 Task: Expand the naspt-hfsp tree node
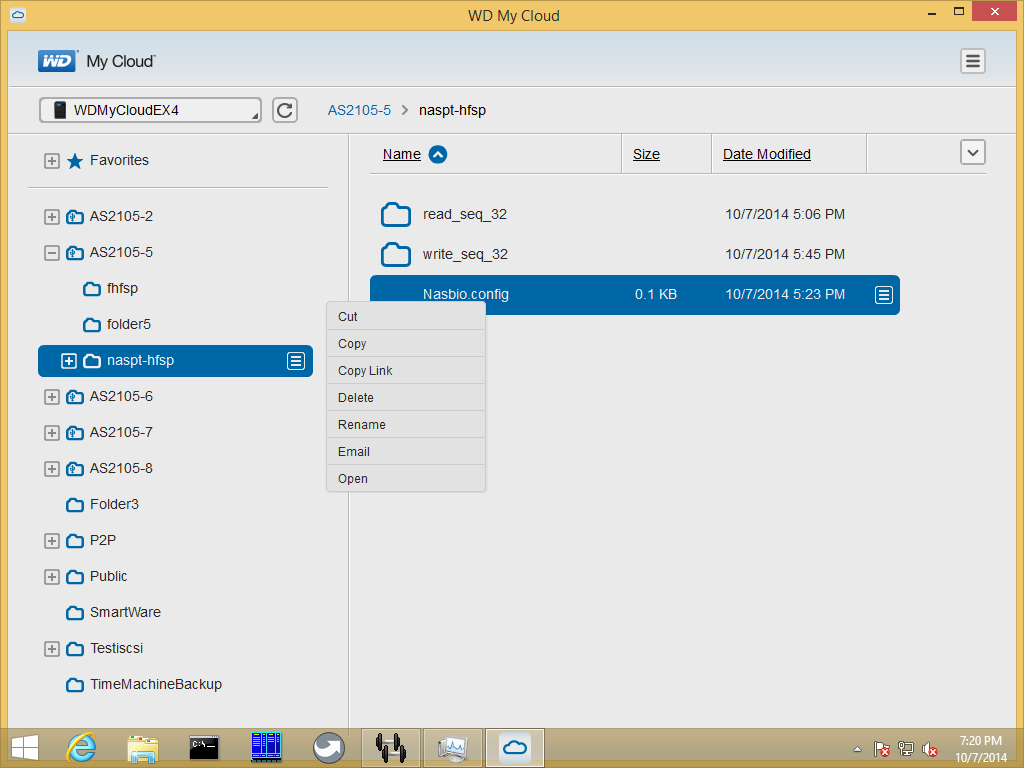pos(69,361)
